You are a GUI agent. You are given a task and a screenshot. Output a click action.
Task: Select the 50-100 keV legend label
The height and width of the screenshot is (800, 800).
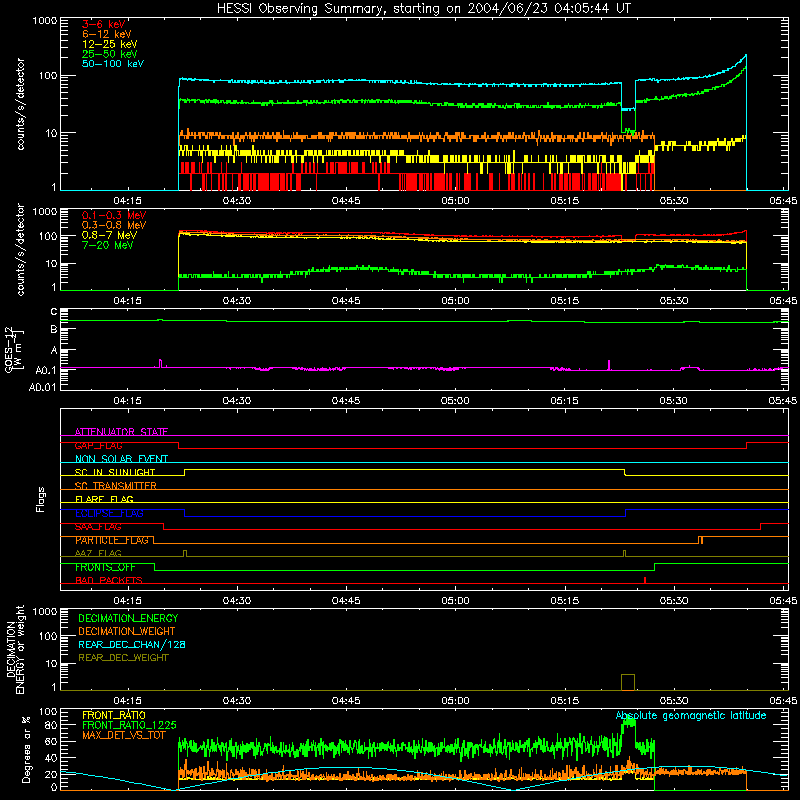coord(112,63)
